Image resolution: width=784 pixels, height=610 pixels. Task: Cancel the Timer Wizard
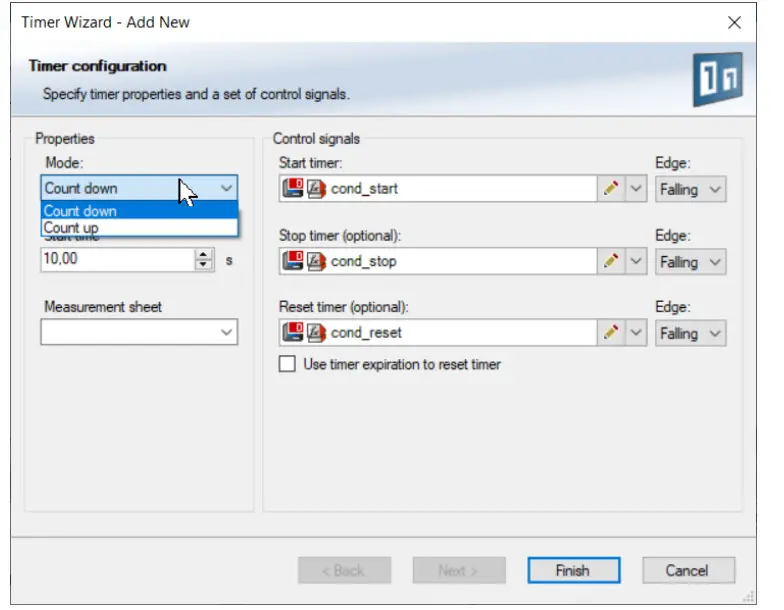pos(688,570)
